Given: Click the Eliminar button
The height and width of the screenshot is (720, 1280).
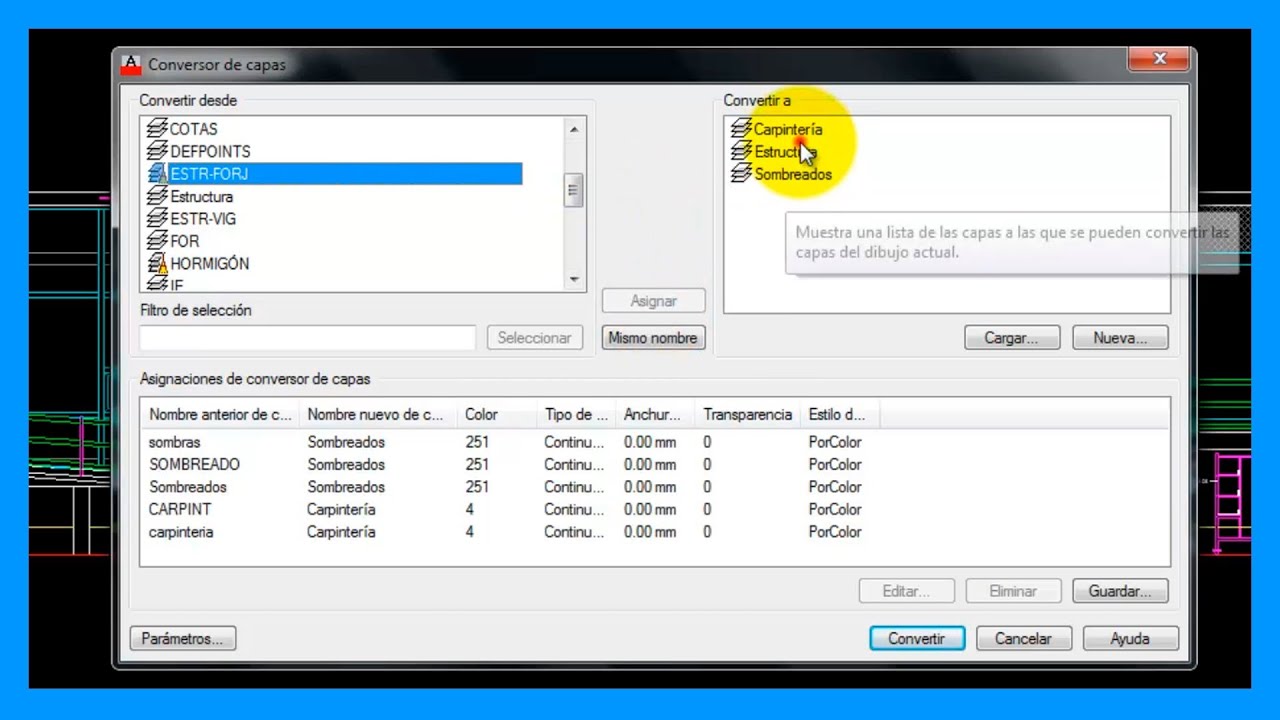Looking at the screenshot, I should [1013, 591].
